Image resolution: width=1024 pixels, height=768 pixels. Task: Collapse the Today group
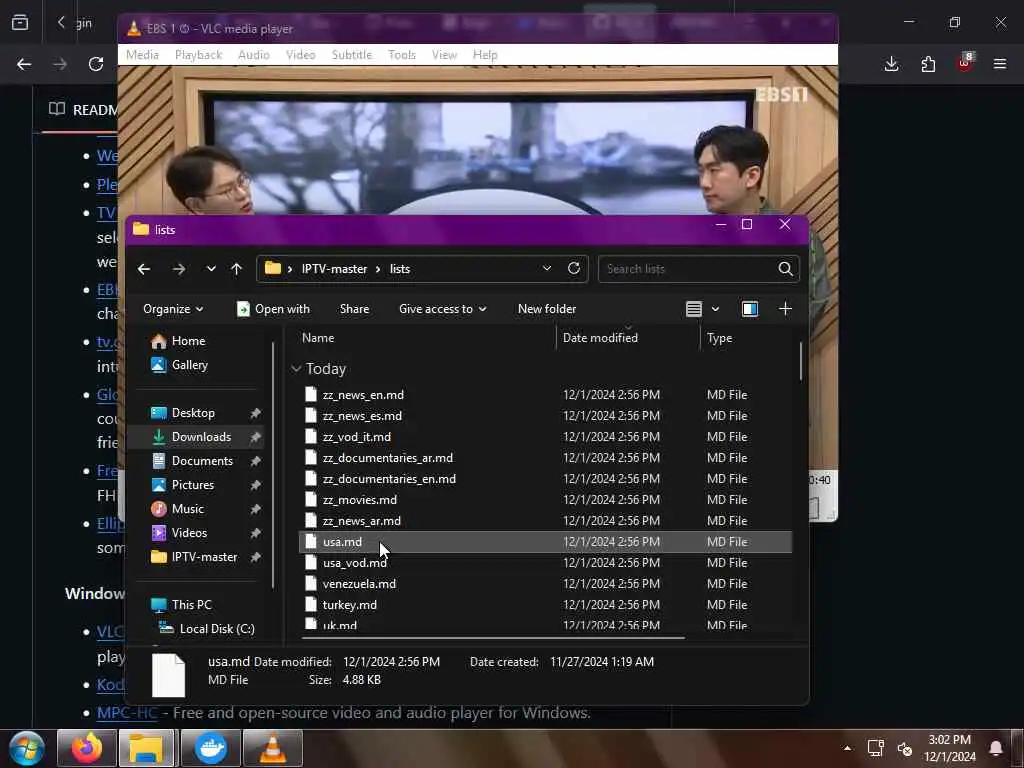click(x=296, y=369)
